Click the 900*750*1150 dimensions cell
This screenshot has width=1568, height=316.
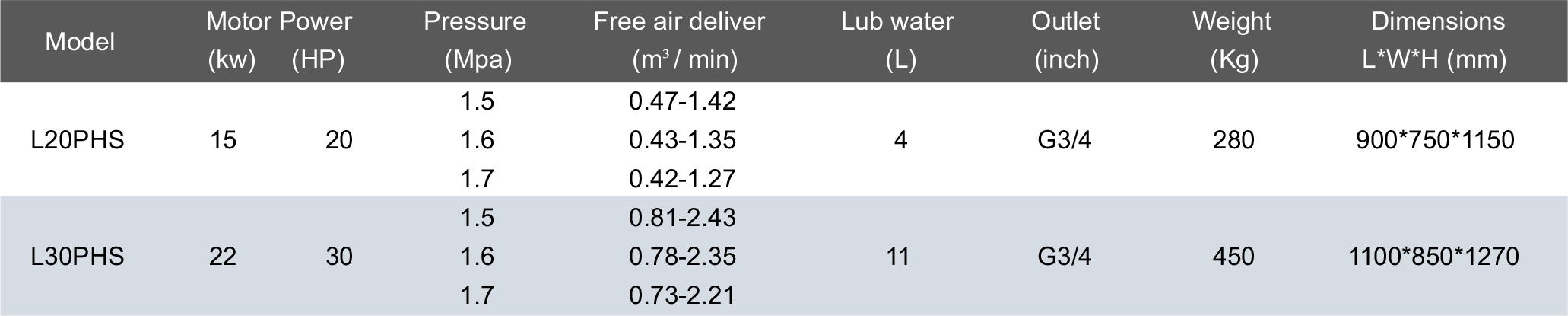[x=1435, y=140]
